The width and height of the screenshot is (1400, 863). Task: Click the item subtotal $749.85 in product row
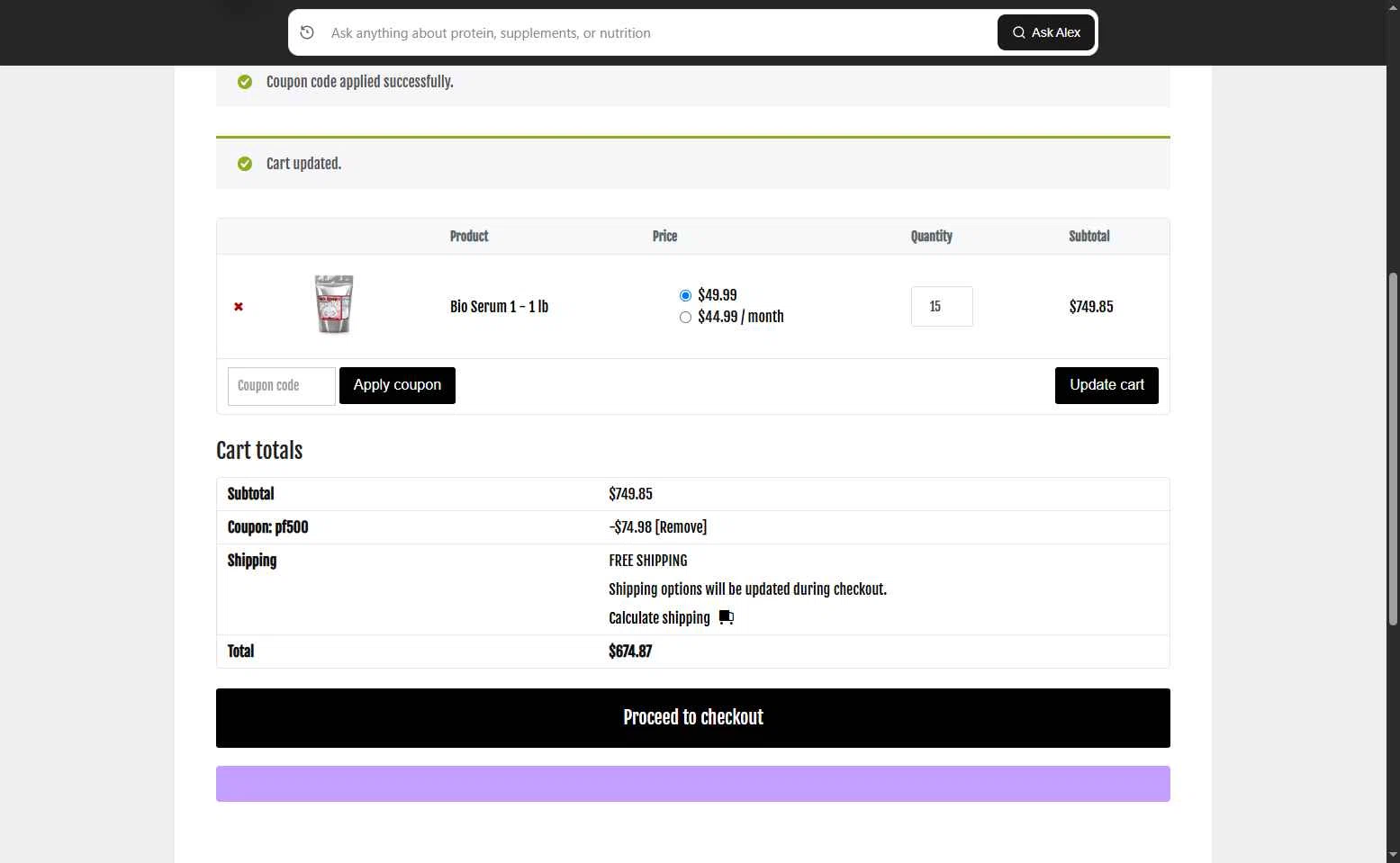tap(1091, 307)
